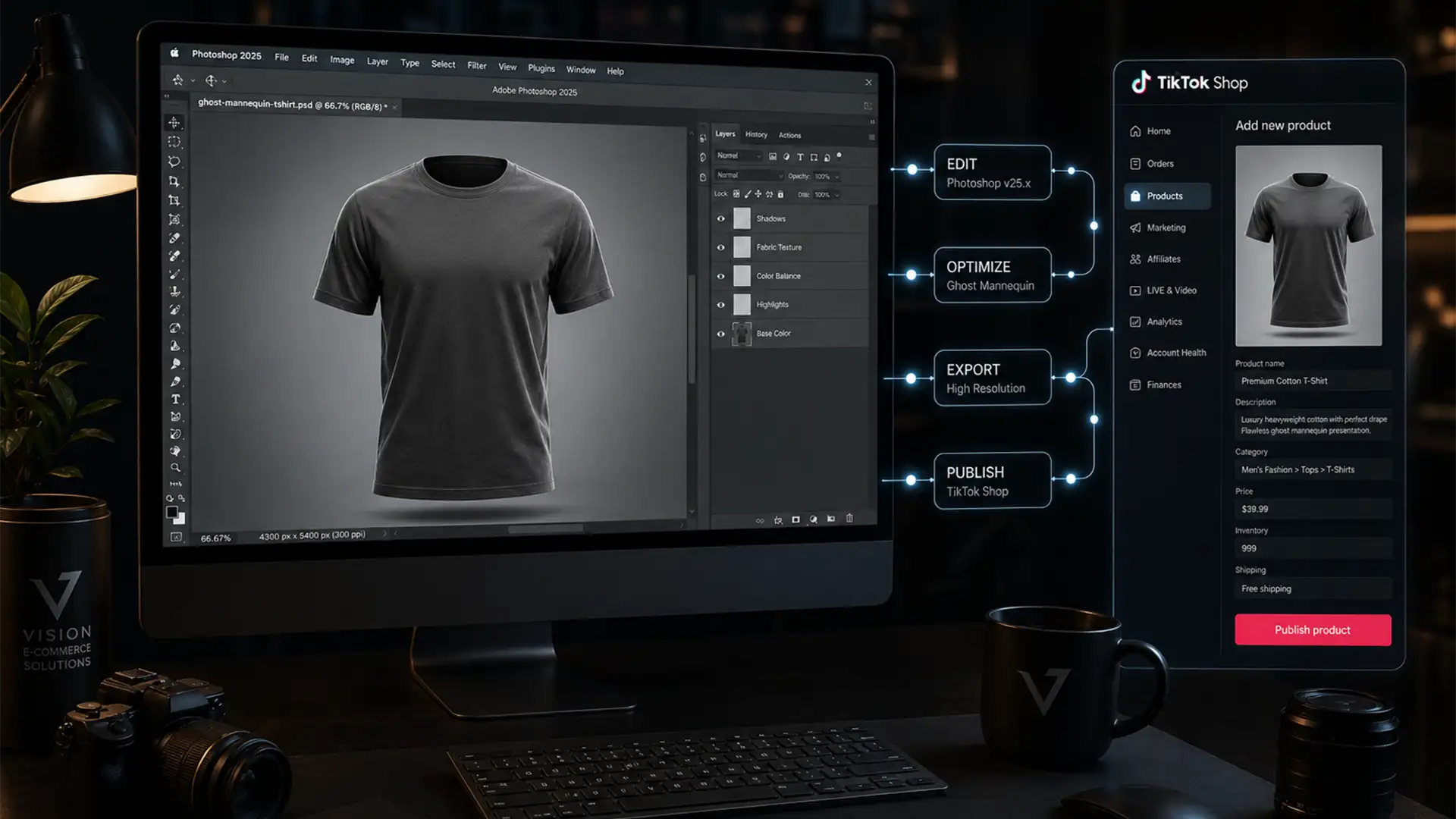Switch to the History tab
The height and width of the screenshot is (819, 1456).
click(755, 134)
